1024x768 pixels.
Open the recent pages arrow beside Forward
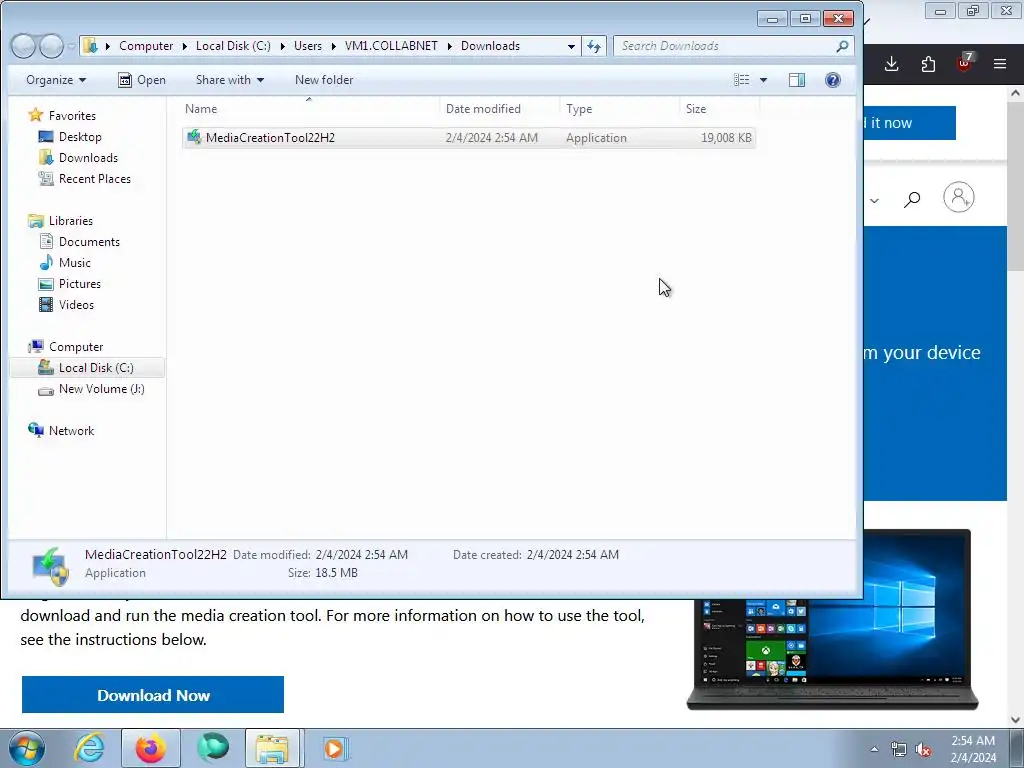point(71,46)
